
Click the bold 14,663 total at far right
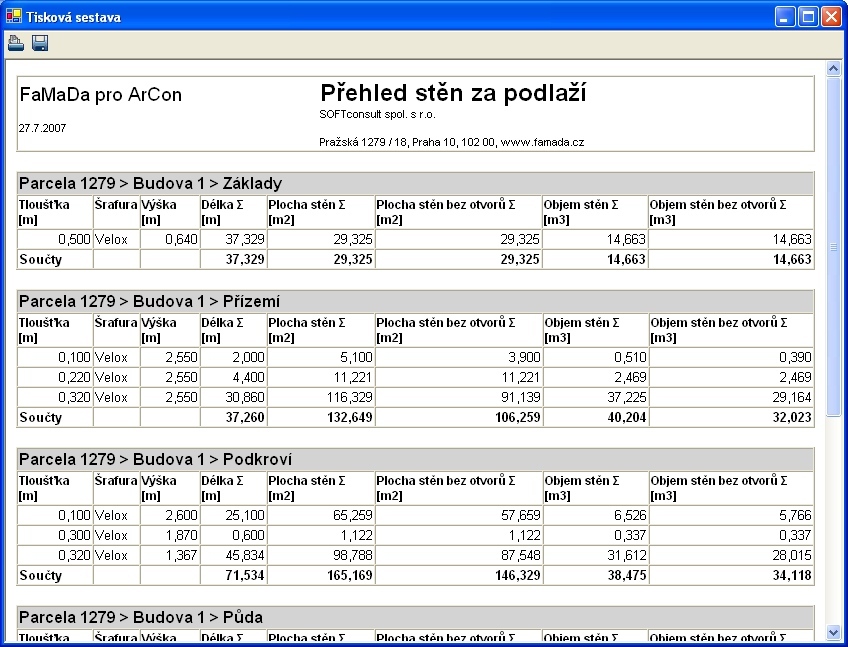(792, 259)
